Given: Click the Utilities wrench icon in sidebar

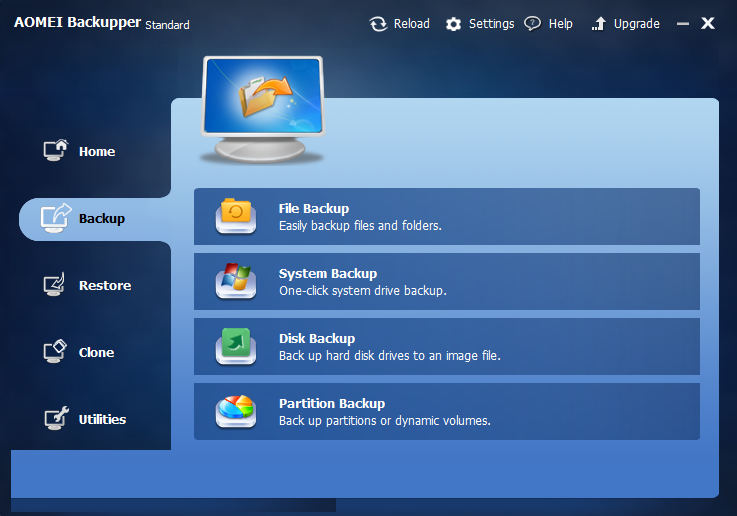Looking at the screenshot, I should [x=56, y=418].
